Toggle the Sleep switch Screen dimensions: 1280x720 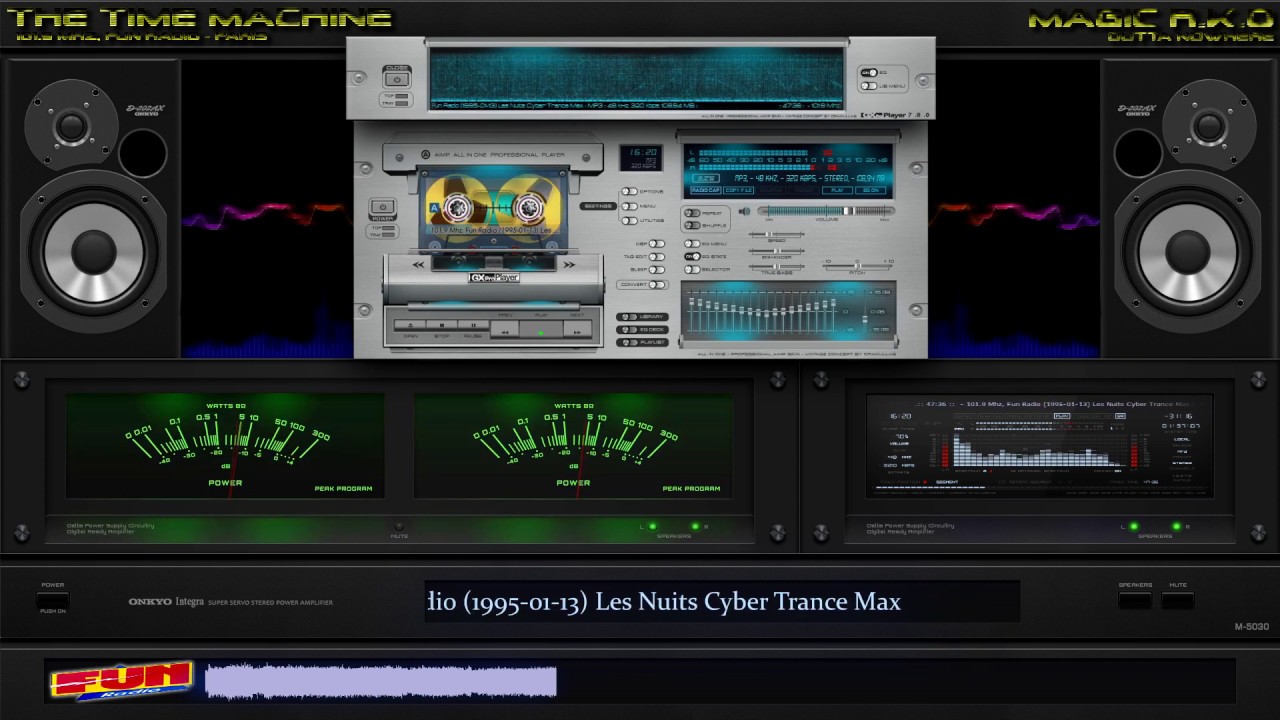click(656, 270)
